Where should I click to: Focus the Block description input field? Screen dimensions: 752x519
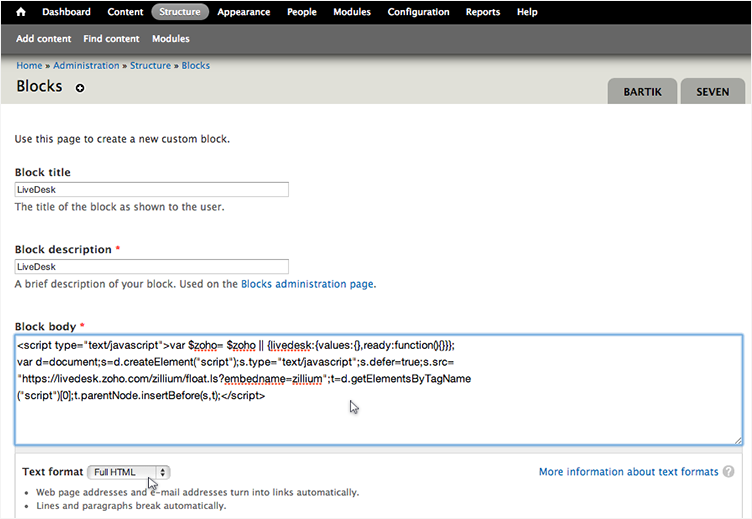(152, 267)
